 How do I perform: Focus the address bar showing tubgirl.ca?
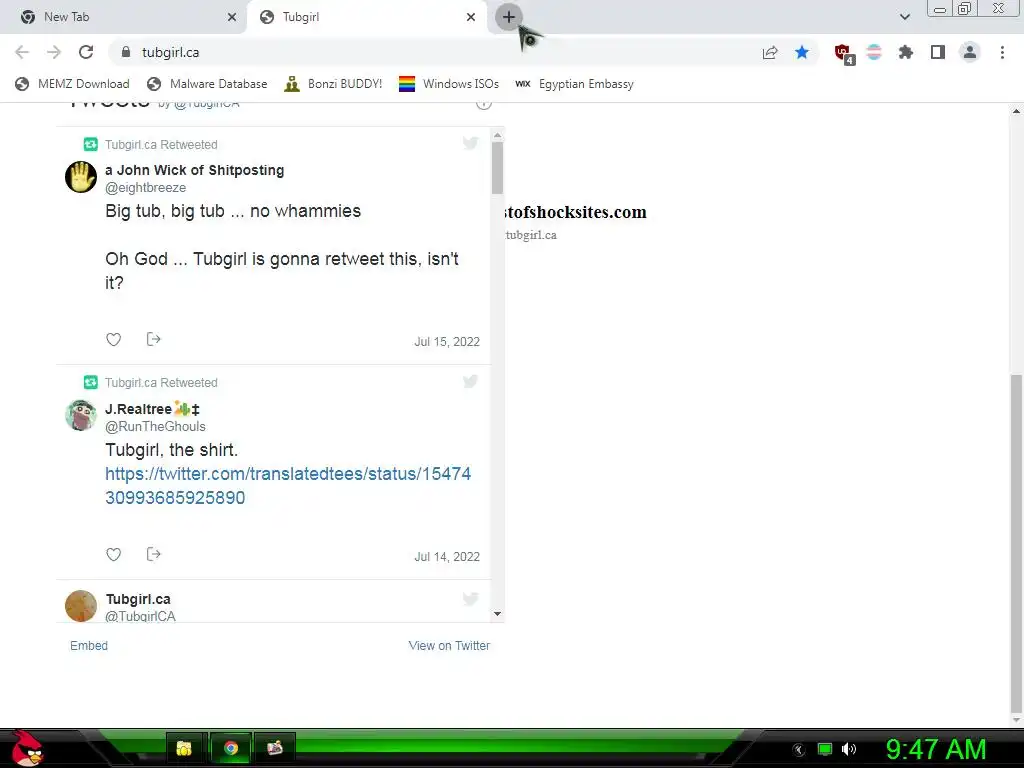(x=431, y=52)
